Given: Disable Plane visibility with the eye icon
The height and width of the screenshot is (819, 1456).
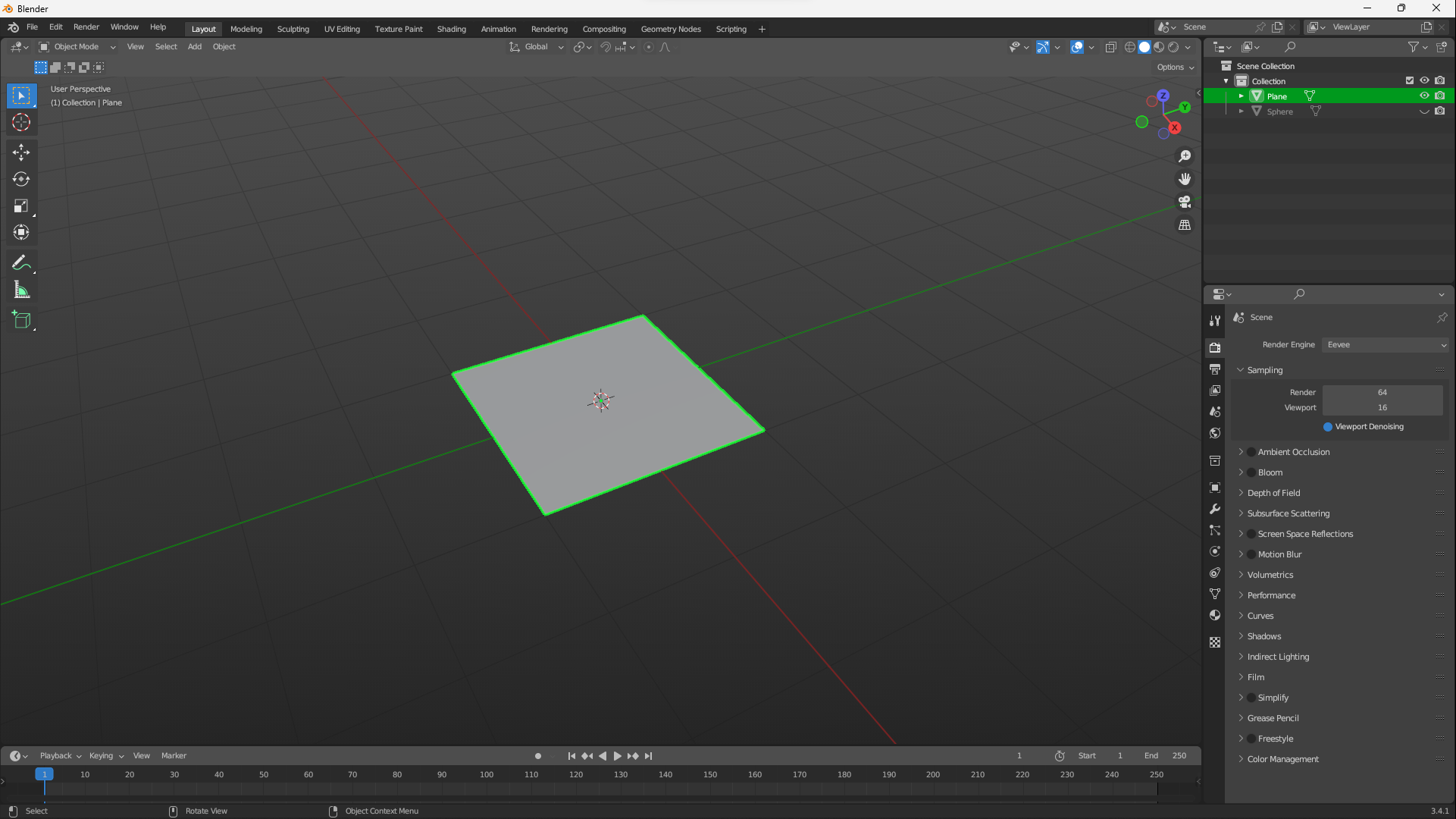Looking at the screenshot, I should coord(1425,96).
